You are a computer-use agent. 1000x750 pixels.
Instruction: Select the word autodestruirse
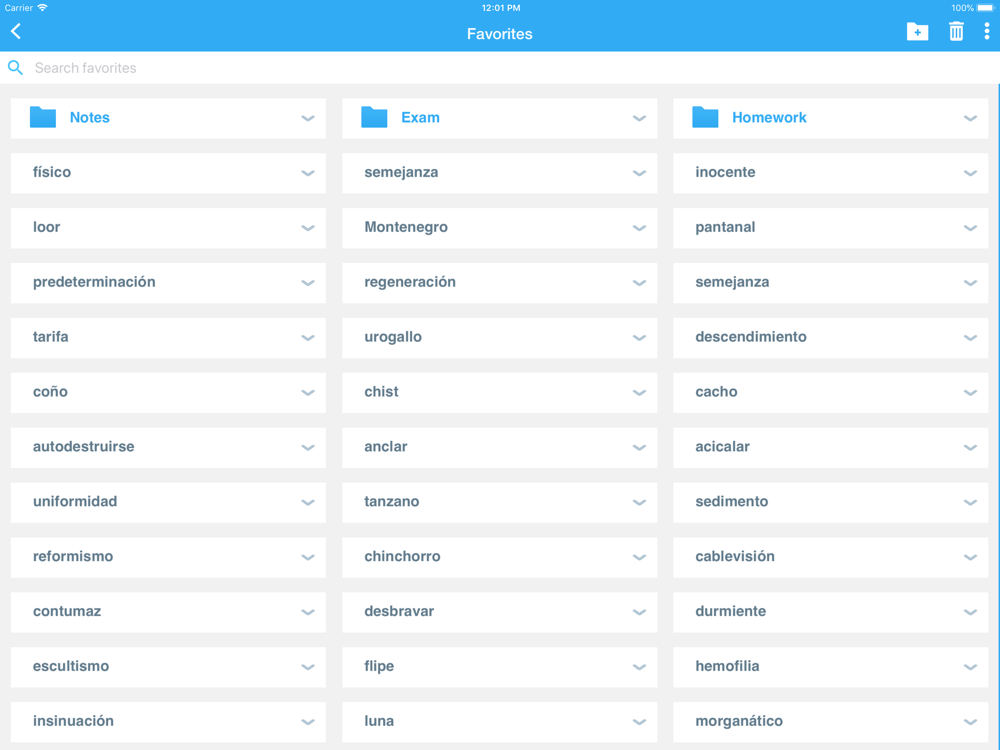pos(84,446)
